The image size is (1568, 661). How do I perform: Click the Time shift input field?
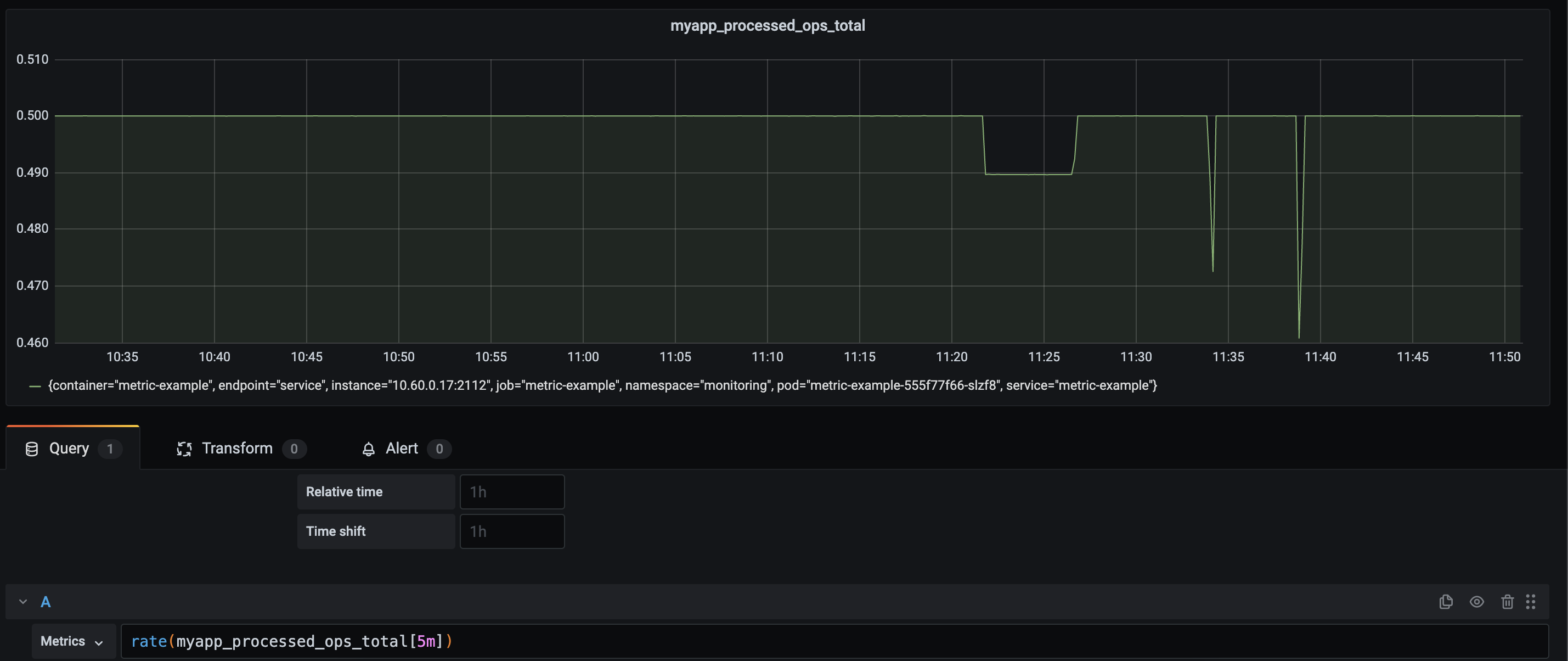coord(512,531)
